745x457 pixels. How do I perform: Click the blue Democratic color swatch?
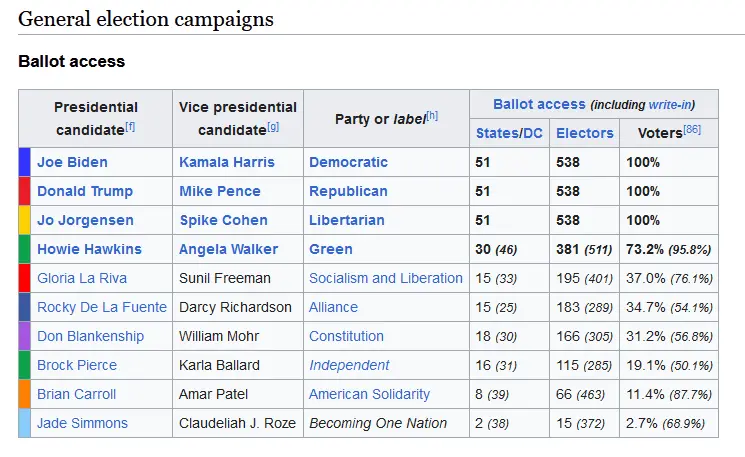pyautogui.click(x=25, y=162)
